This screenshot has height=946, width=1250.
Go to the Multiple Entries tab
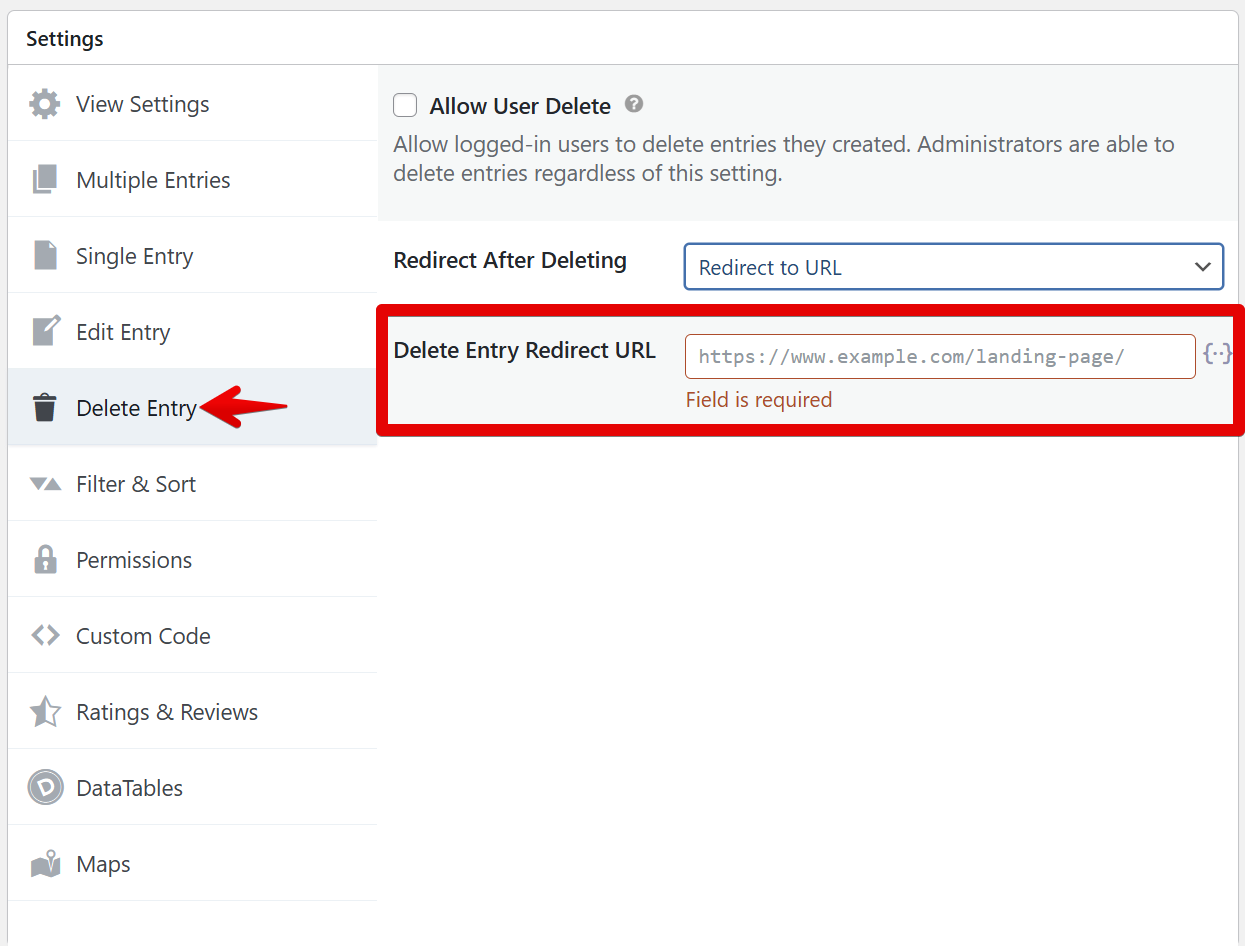(x=153, y=180)
